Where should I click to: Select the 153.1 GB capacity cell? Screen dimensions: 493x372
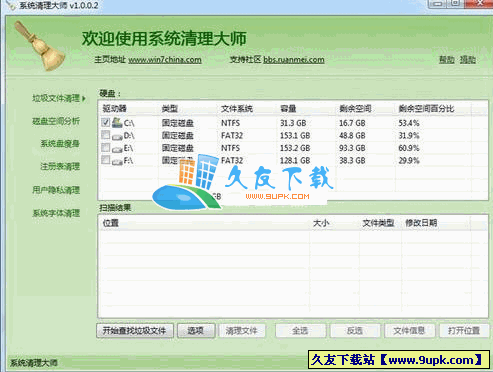point(295,136)
